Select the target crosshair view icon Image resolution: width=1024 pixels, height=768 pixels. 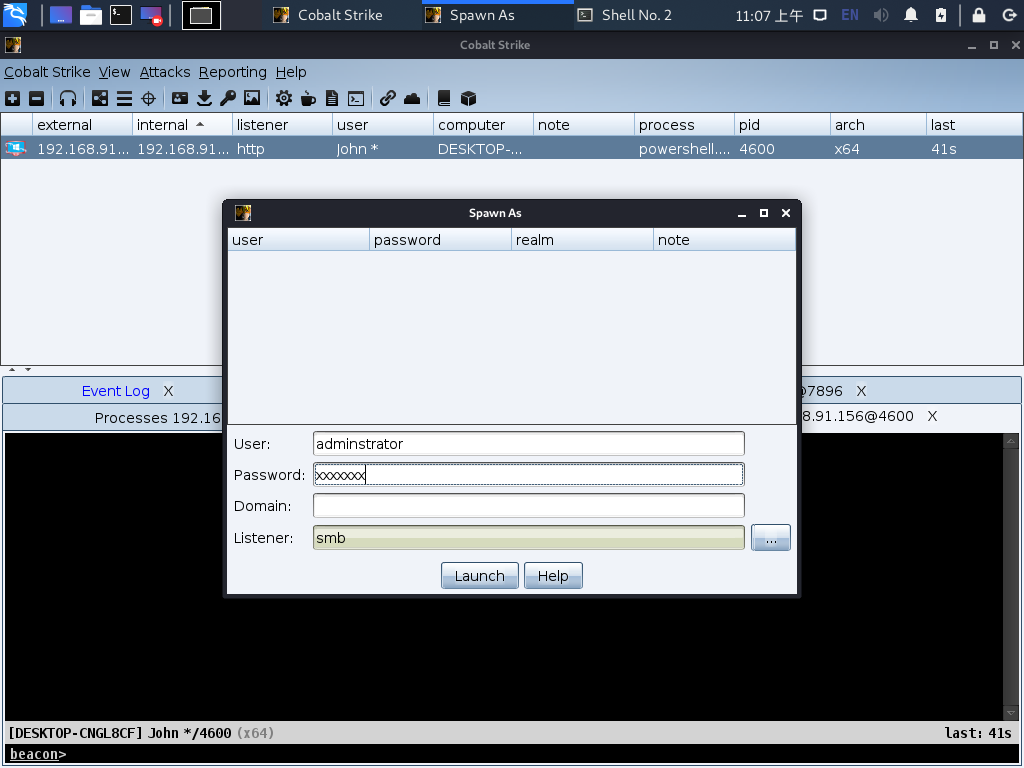click(x=149, y=98)
